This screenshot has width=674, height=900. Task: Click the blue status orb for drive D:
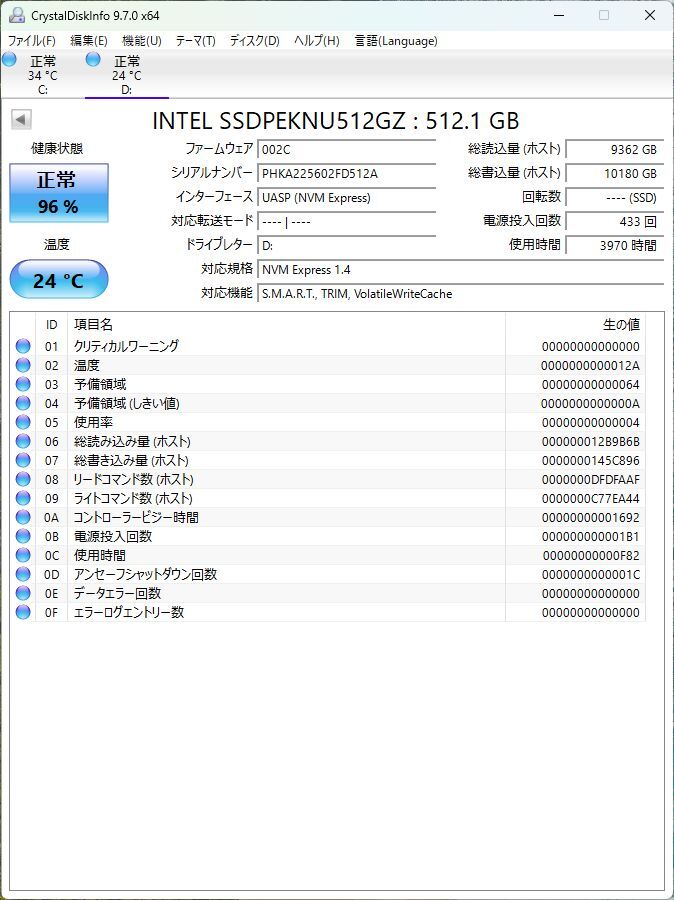pos(93,60)
